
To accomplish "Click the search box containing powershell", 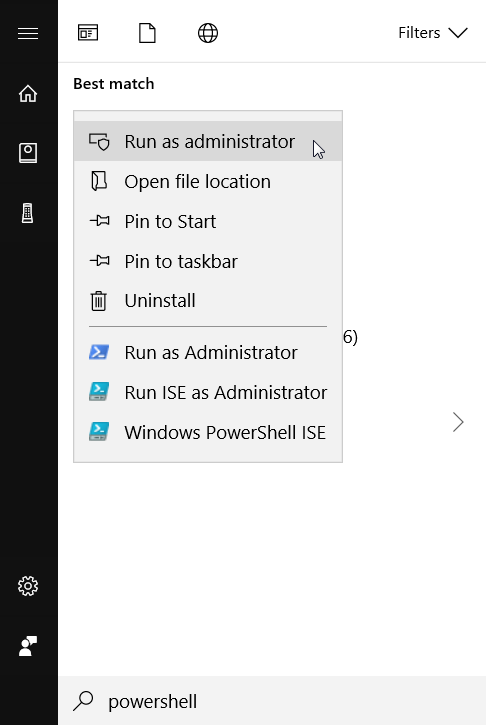I will 272,701.
